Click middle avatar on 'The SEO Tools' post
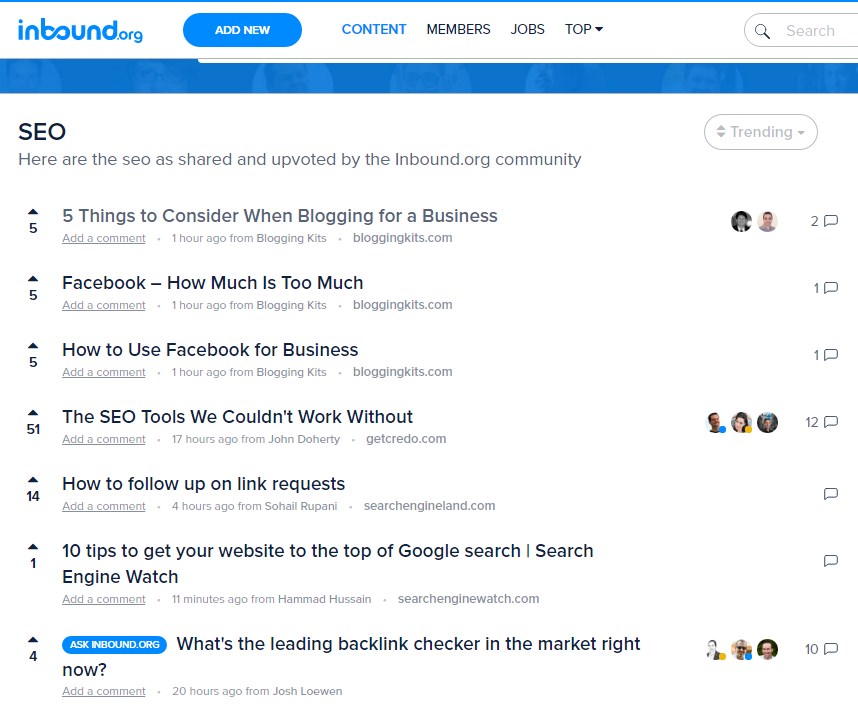 (741, 422)
